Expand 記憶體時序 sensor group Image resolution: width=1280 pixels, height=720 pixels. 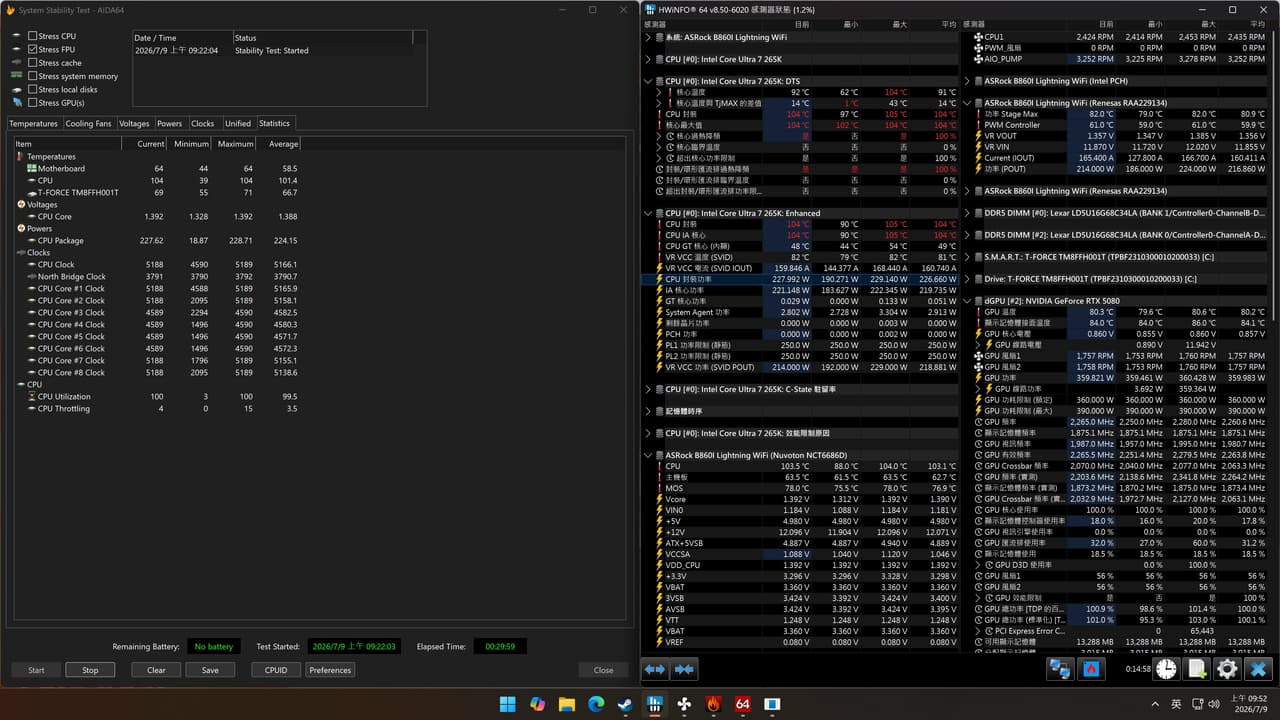coord(648,411)
